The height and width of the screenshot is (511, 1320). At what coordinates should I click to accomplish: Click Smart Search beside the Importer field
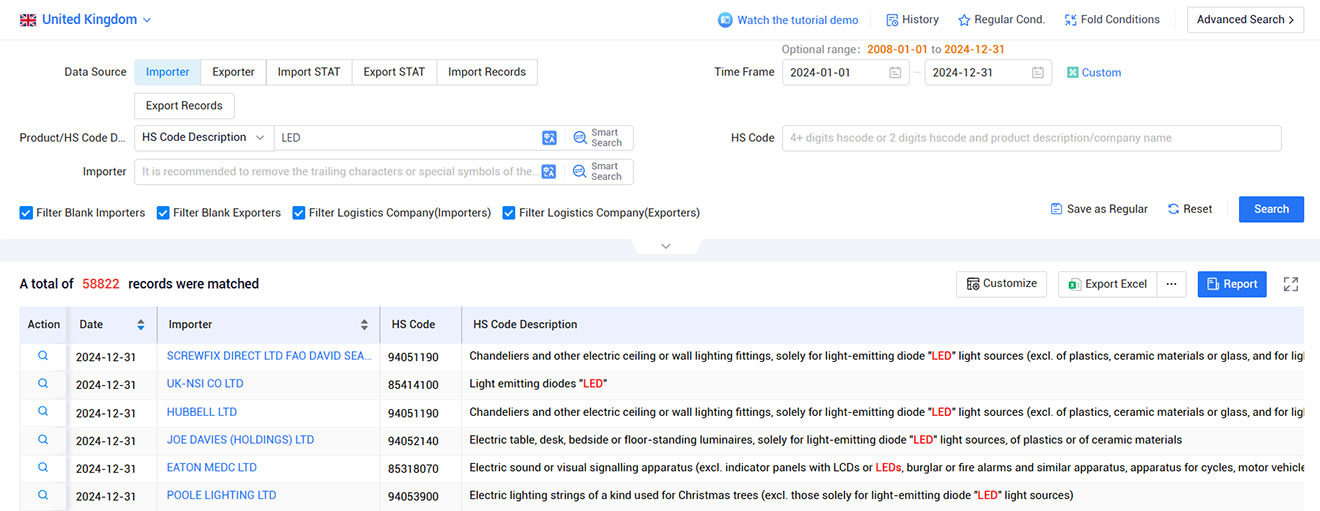[598, 172]
